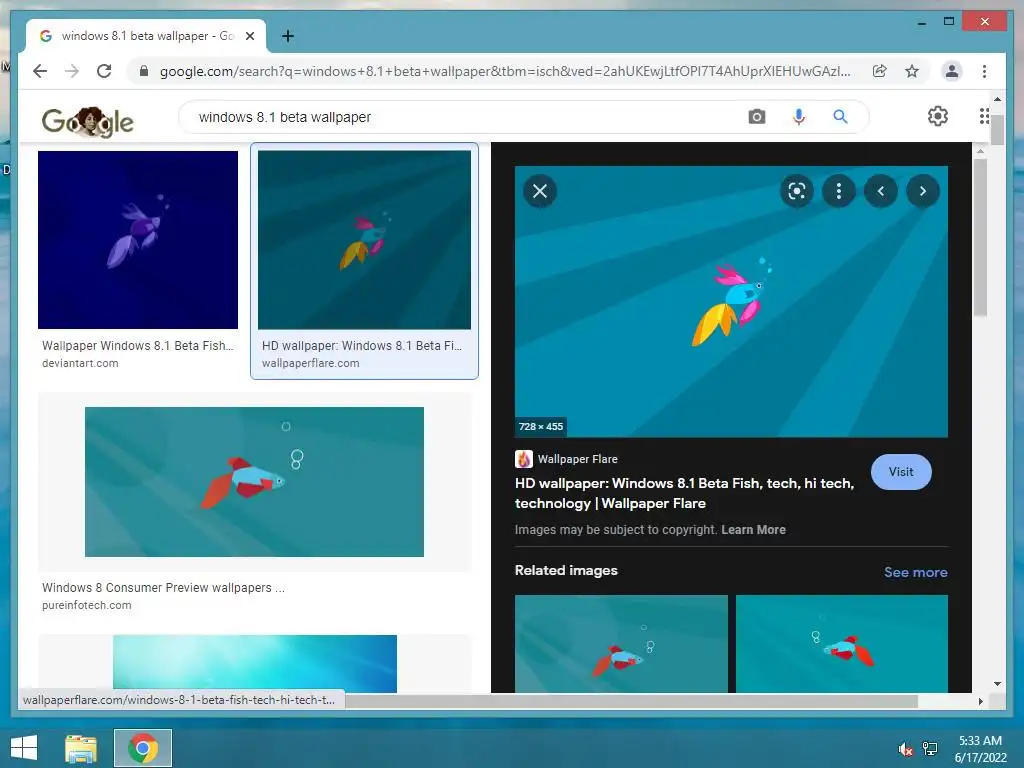
Task: Click the preview panel scrollbar thumb
Action: (980, 236)
